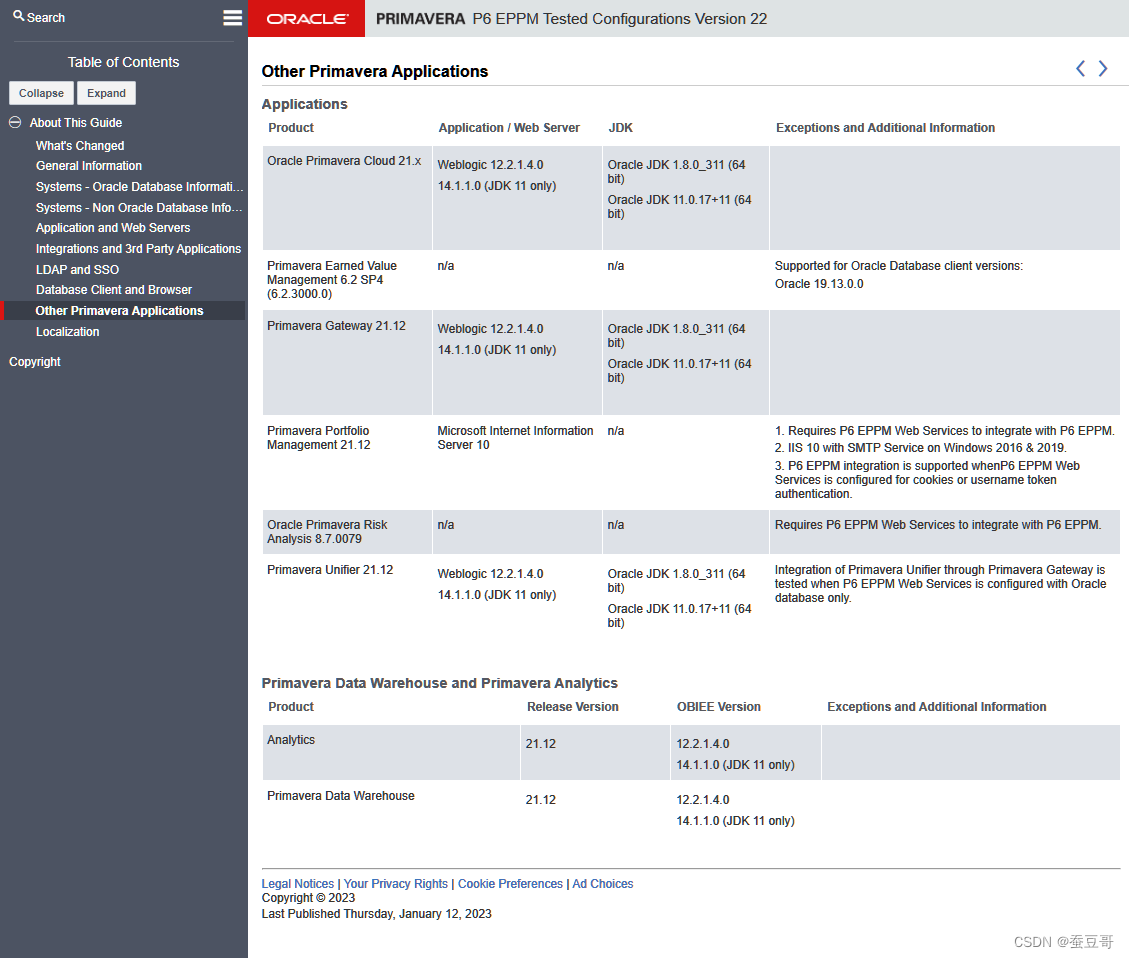
Task: Click About This Guide label
Action: [76, 122]
